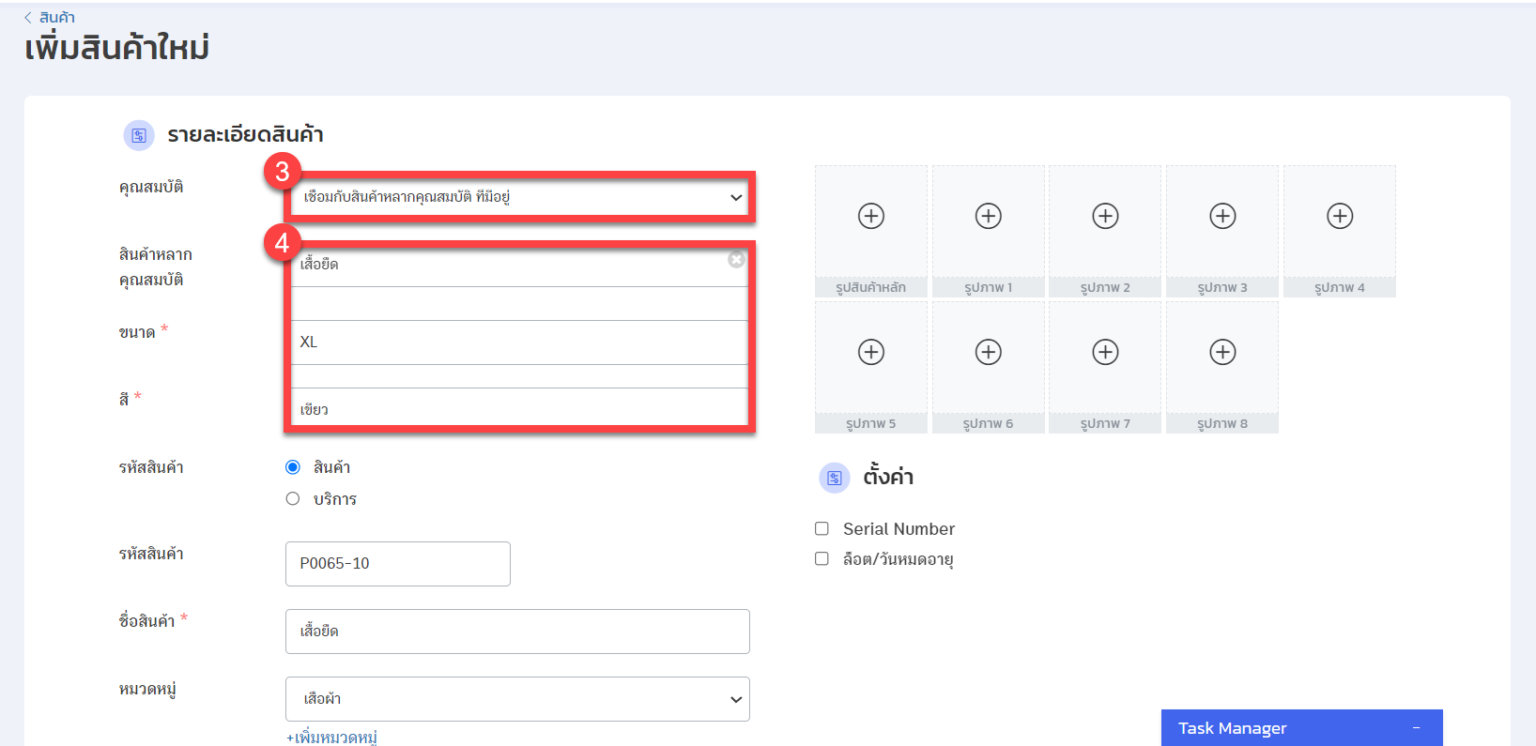Select the บริการ radio option
1536x746 pixels.
tap(292, 499)
